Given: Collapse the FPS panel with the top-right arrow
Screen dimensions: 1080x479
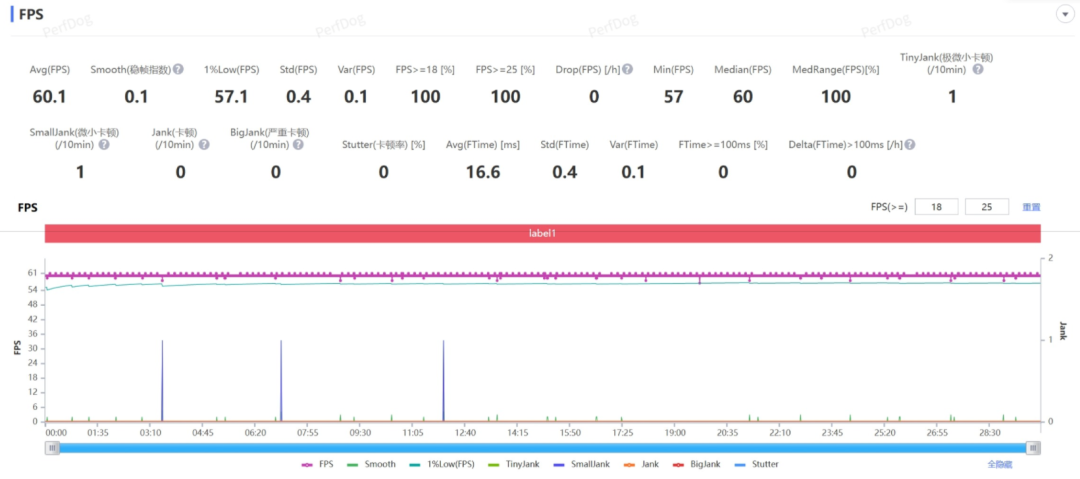Looking at the screenshot, I should [1066, 14].
